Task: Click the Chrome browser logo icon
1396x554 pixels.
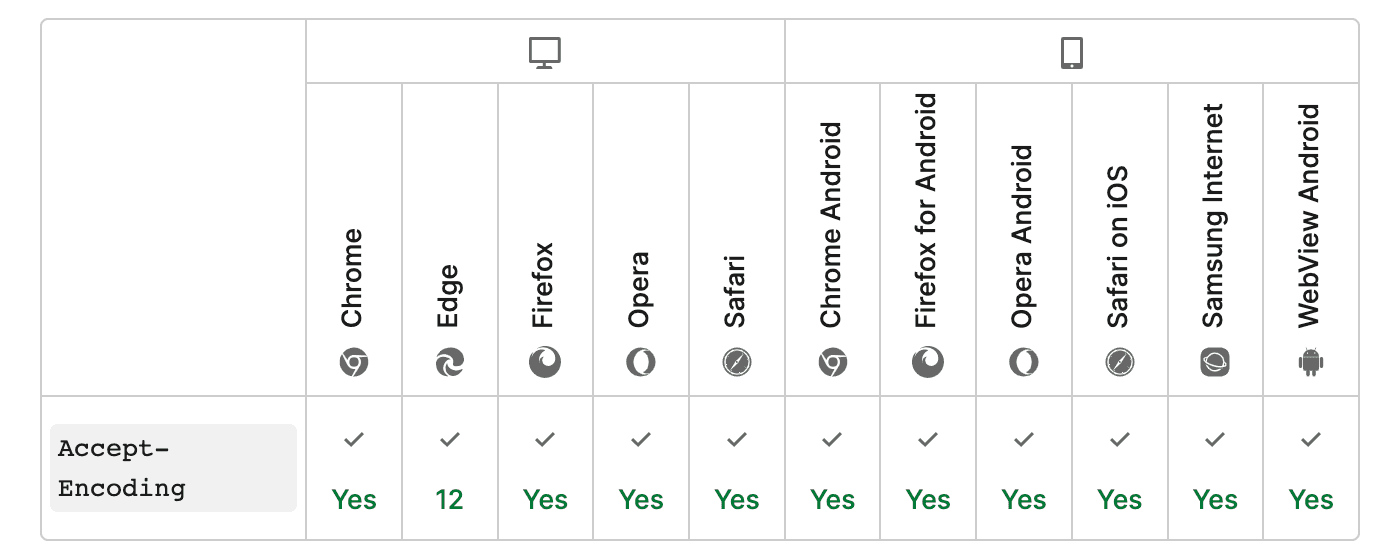Action: coord(353,362)
